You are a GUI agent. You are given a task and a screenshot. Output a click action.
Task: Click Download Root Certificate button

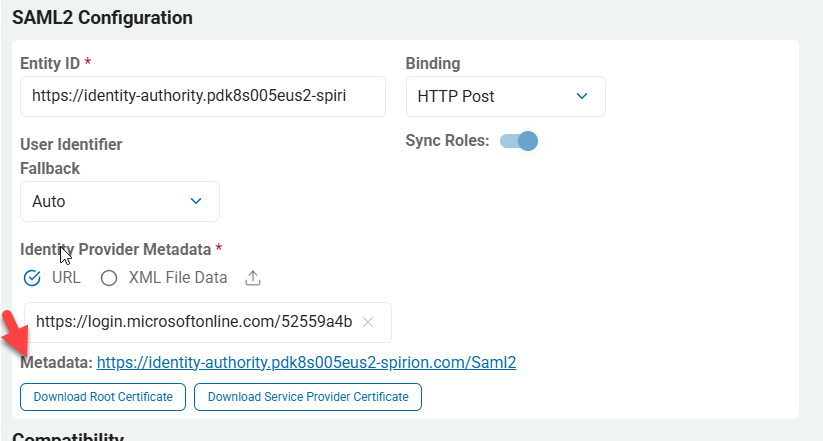[103, 397]
